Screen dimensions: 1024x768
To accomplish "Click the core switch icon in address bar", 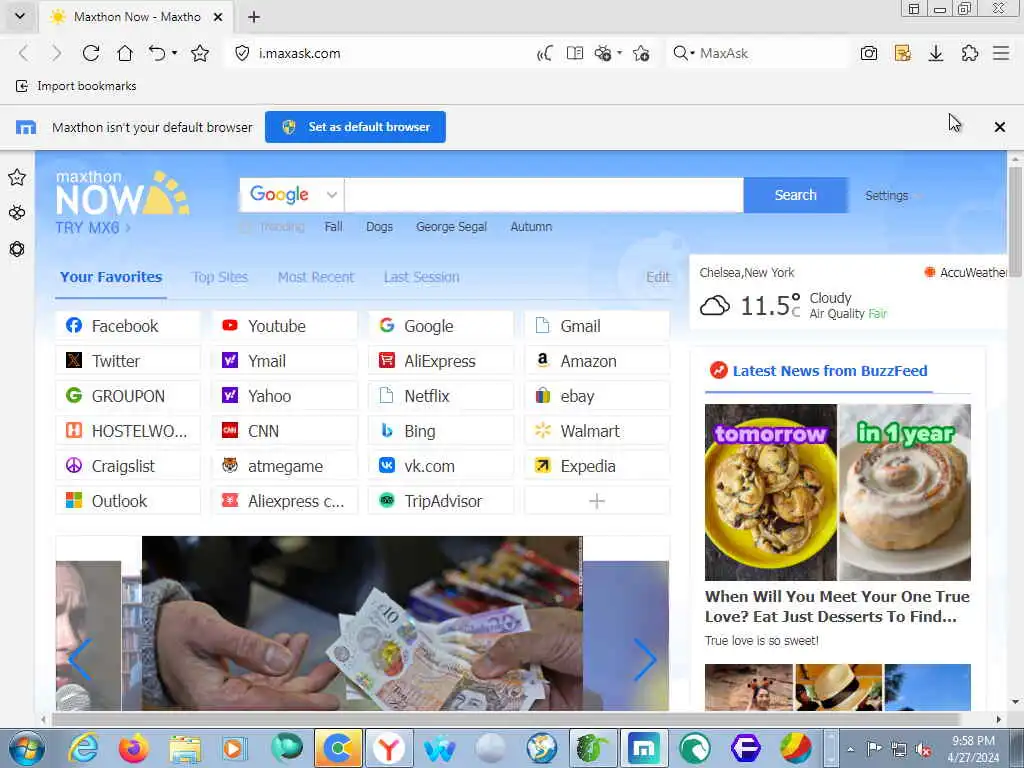I will tap(603, 53).
